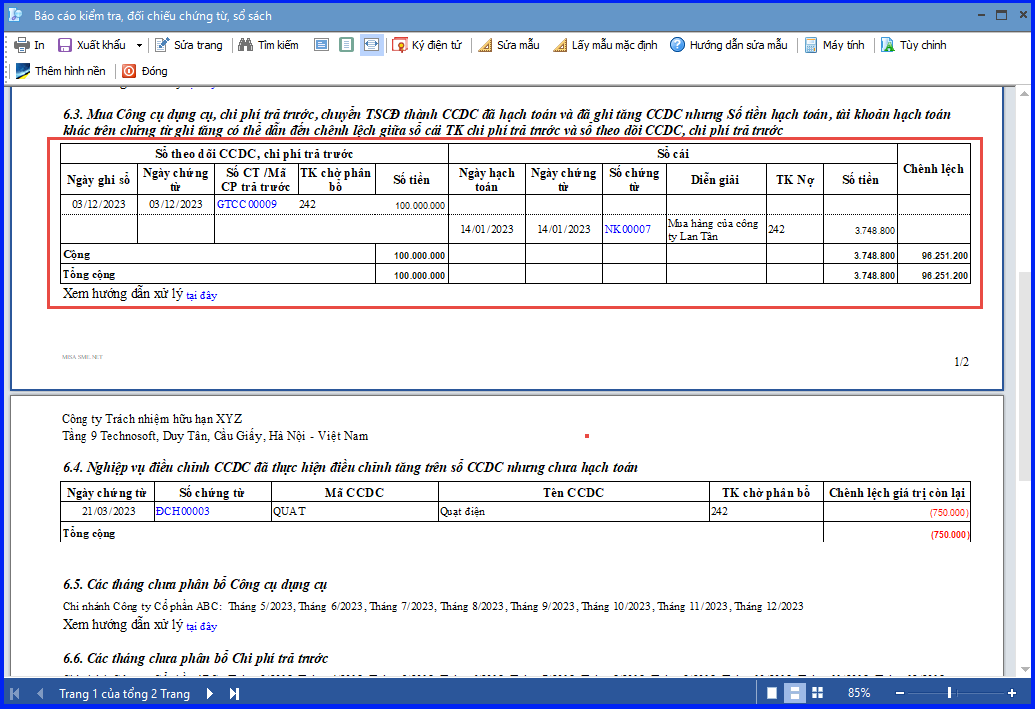Select the fit-width page view icon
1035x709 pixels.
click(321, 45)
